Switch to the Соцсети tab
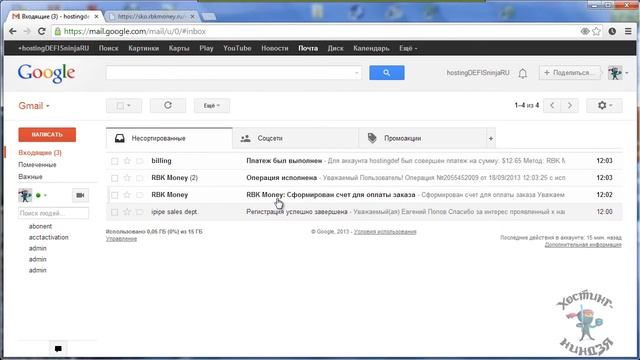640x360 pixels. point(296,138)
